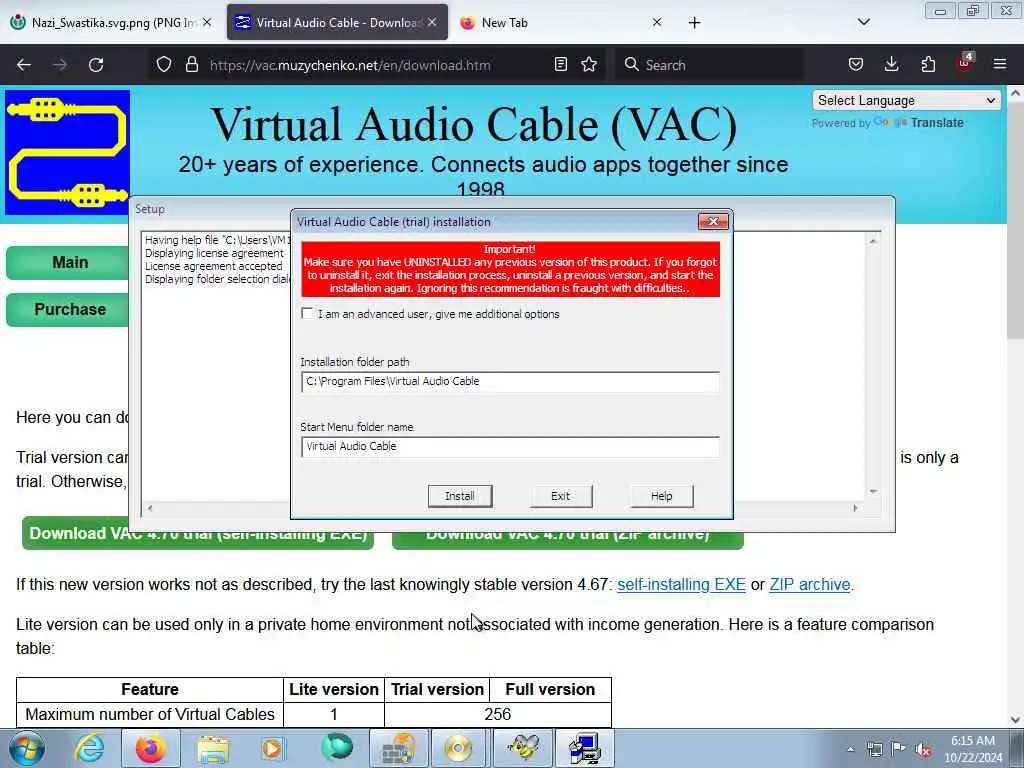
Task: Click the disc taskbar icon
Action: [458, 748]
